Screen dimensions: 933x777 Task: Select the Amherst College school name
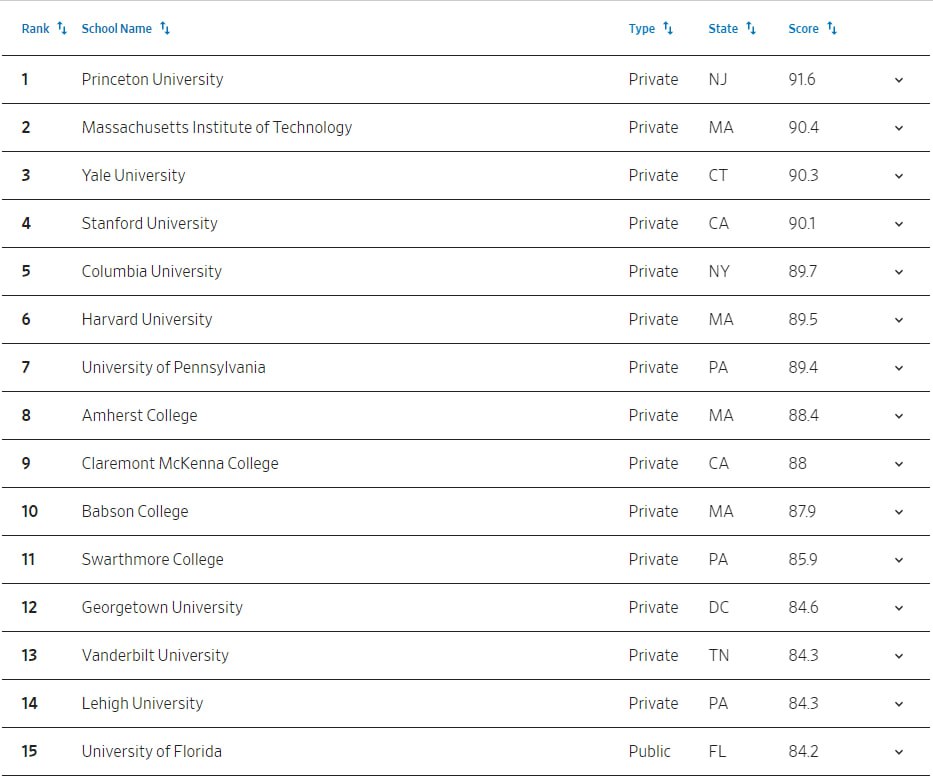139,415
